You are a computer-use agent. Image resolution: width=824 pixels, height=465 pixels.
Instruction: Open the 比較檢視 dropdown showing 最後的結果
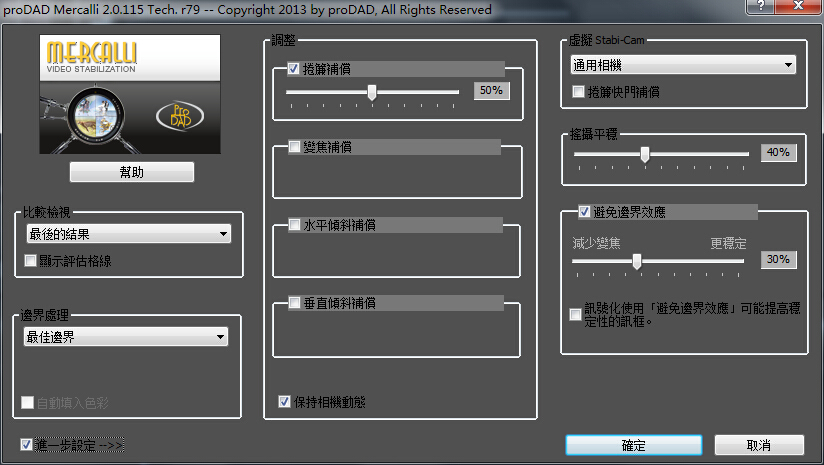[129, 234]
